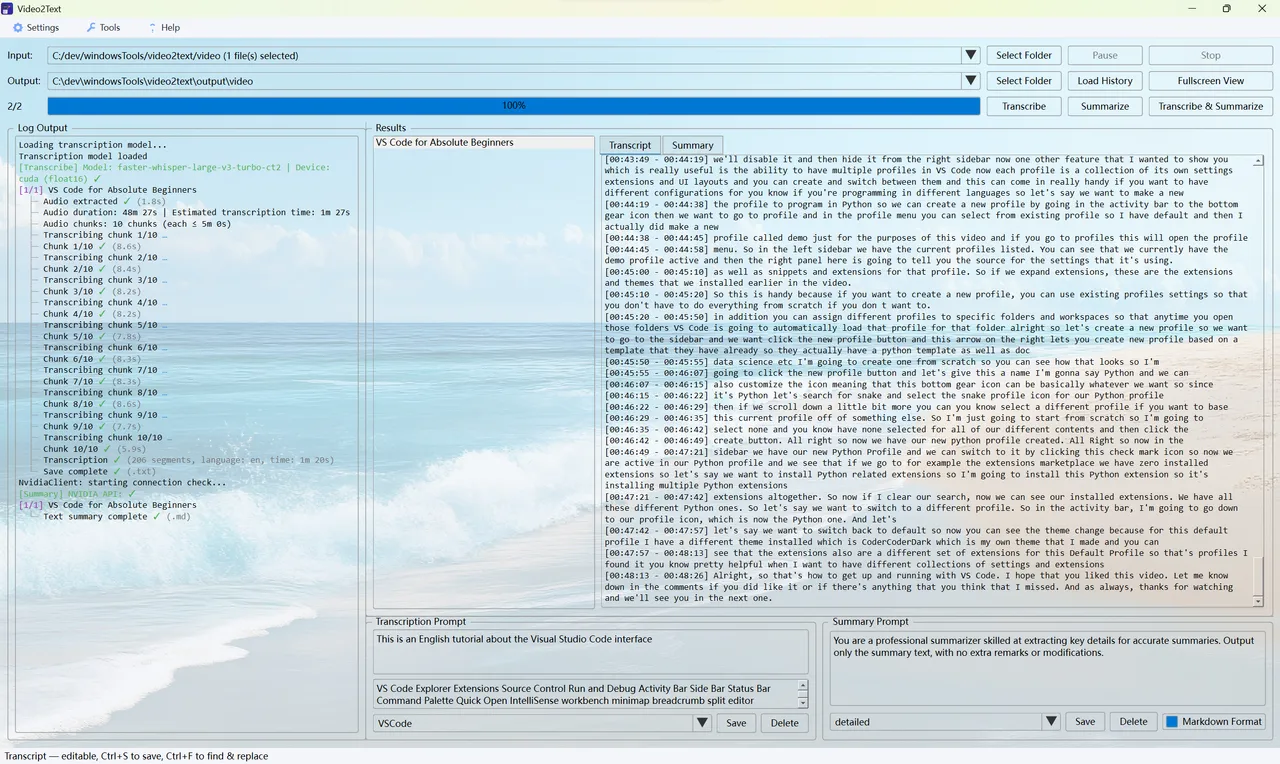This screenshot has width=1280, height=764.
Task: Click the Input path text field
Action: point(504,56)
